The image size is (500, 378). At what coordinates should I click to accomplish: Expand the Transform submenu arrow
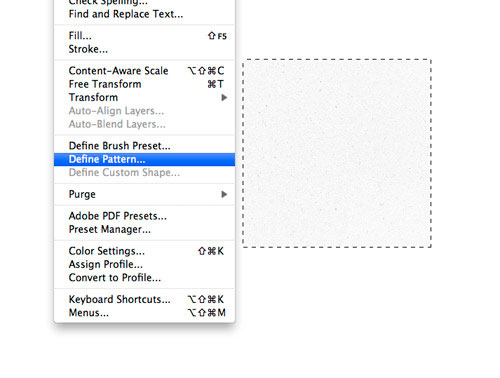224,98
